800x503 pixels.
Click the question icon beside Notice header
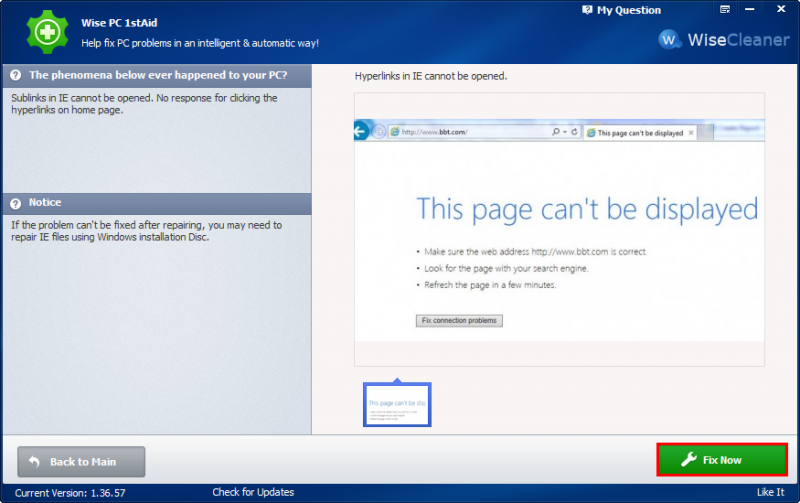pyautogui.click(x=16, y=204)
